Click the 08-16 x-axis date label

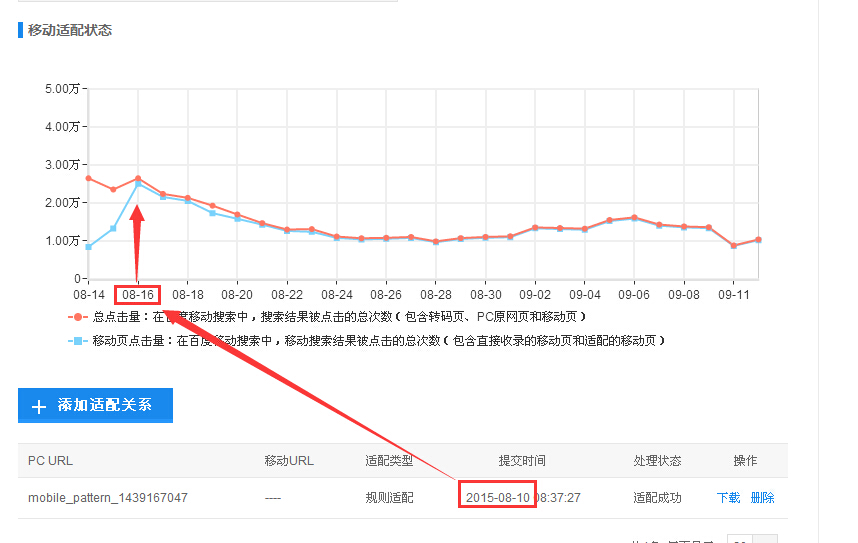138,295
